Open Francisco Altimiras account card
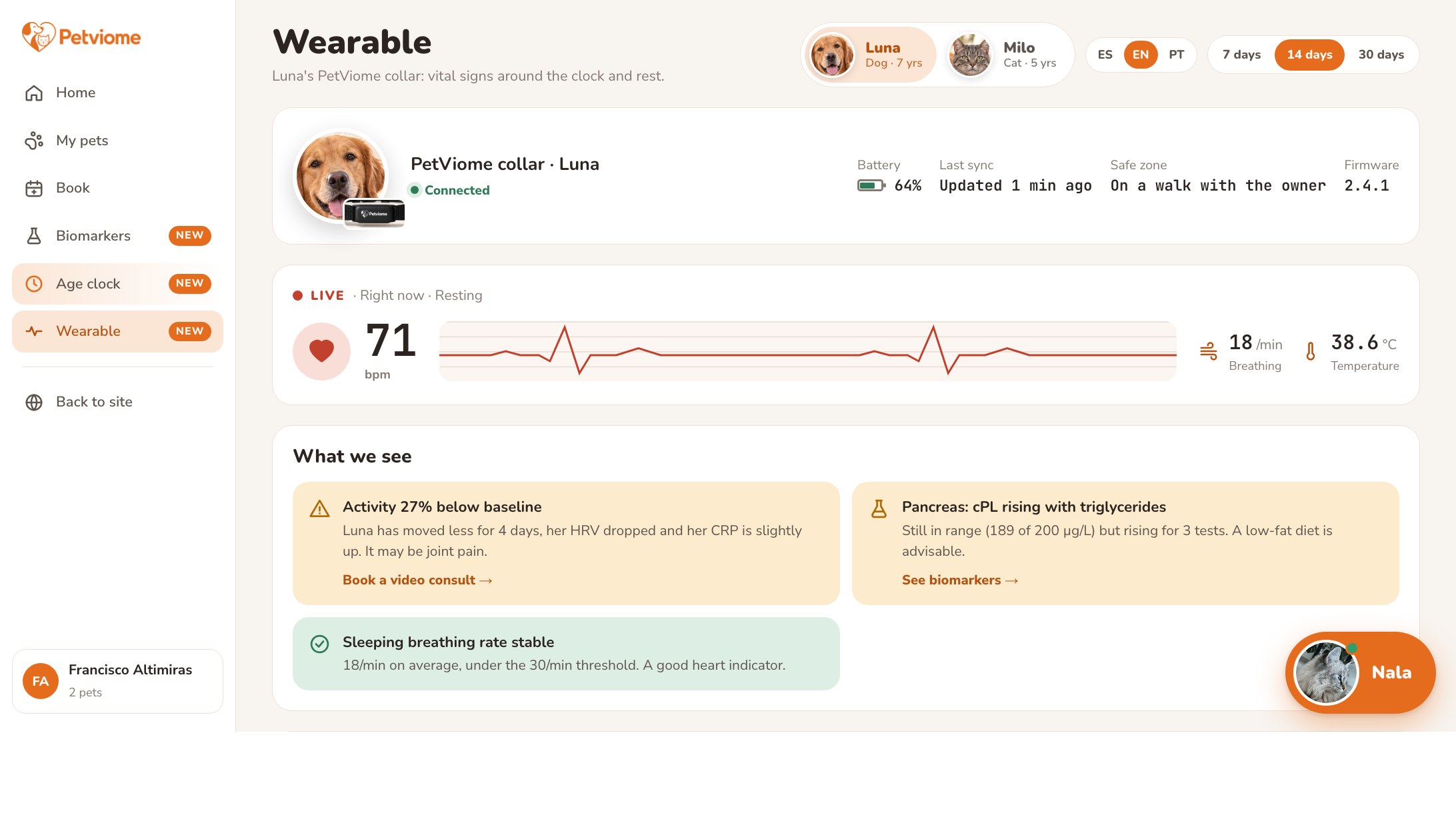 click(x=117, y=681)
